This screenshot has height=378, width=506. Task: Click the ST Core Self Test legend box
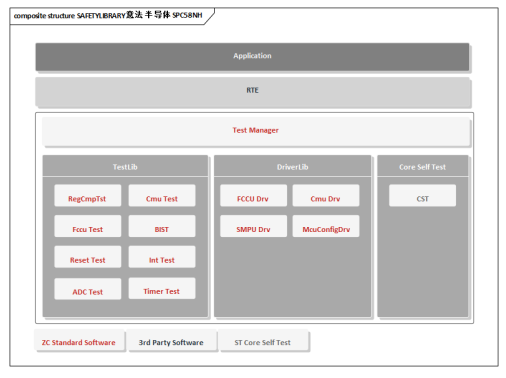[x=263, y=340]
